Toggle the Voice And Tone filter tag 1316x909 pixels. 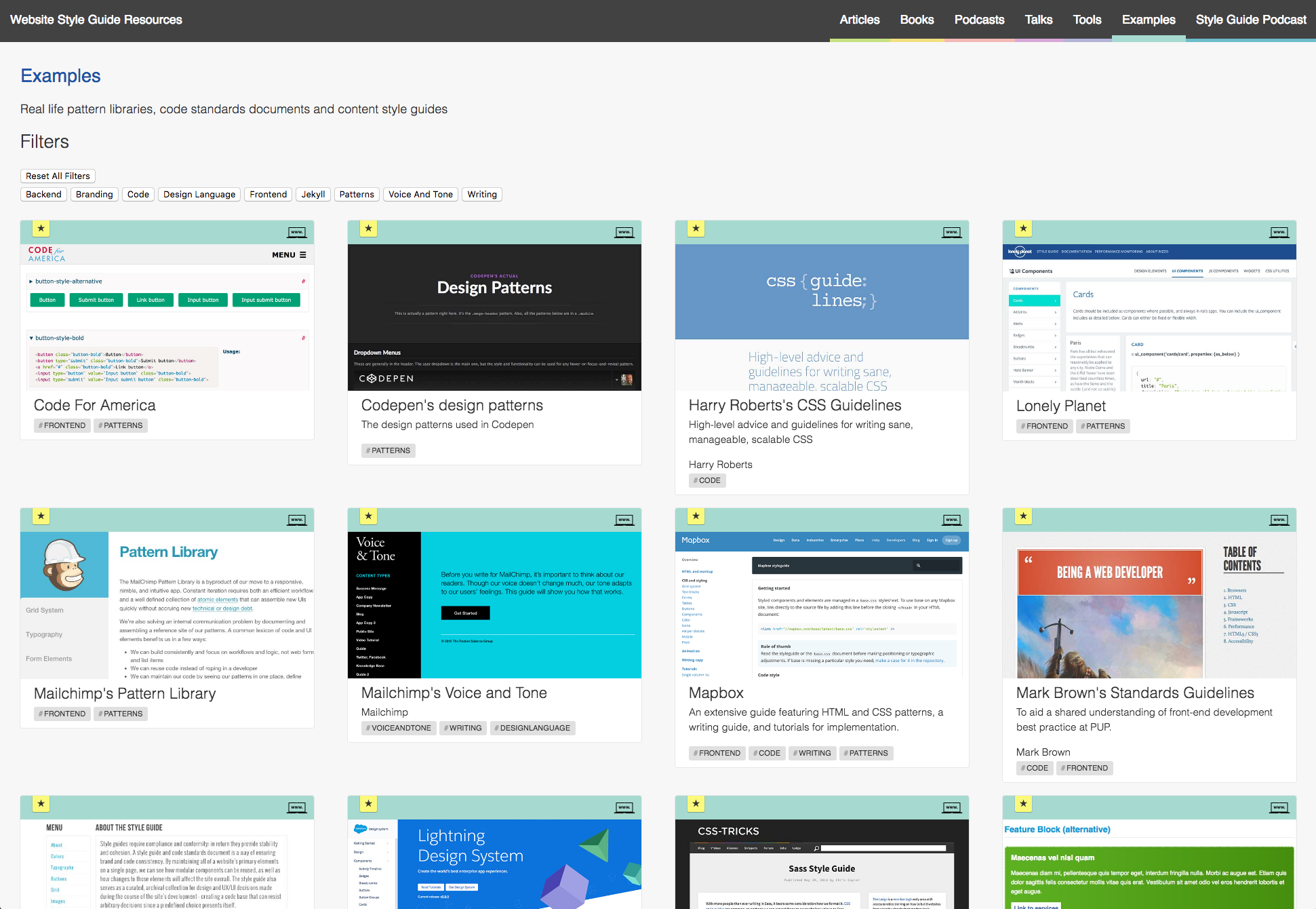tap(419, 194)
